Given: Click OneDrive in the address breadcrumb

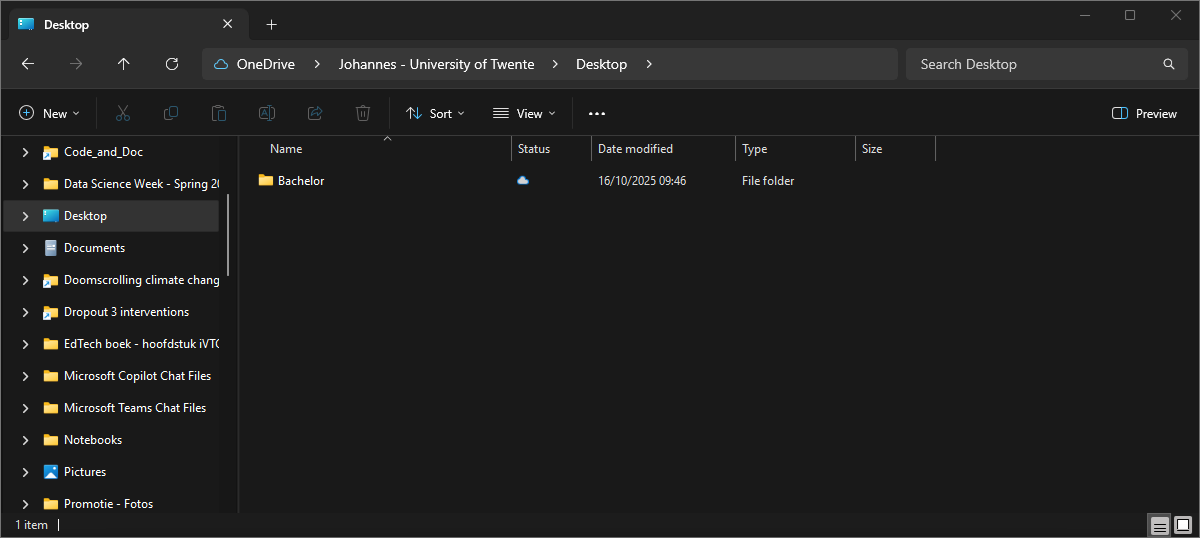Looking at the screenshot, I should [265, 64].
